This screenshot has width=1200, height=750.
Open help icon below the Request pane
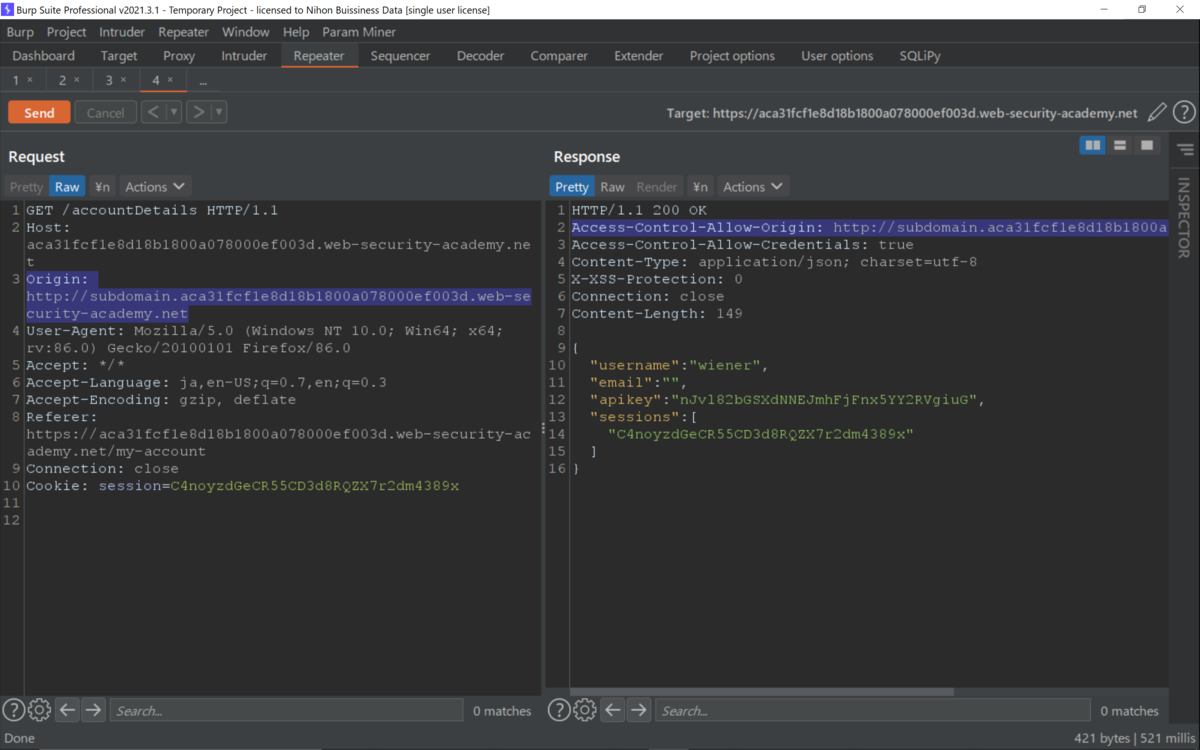[x=13, y=711]
